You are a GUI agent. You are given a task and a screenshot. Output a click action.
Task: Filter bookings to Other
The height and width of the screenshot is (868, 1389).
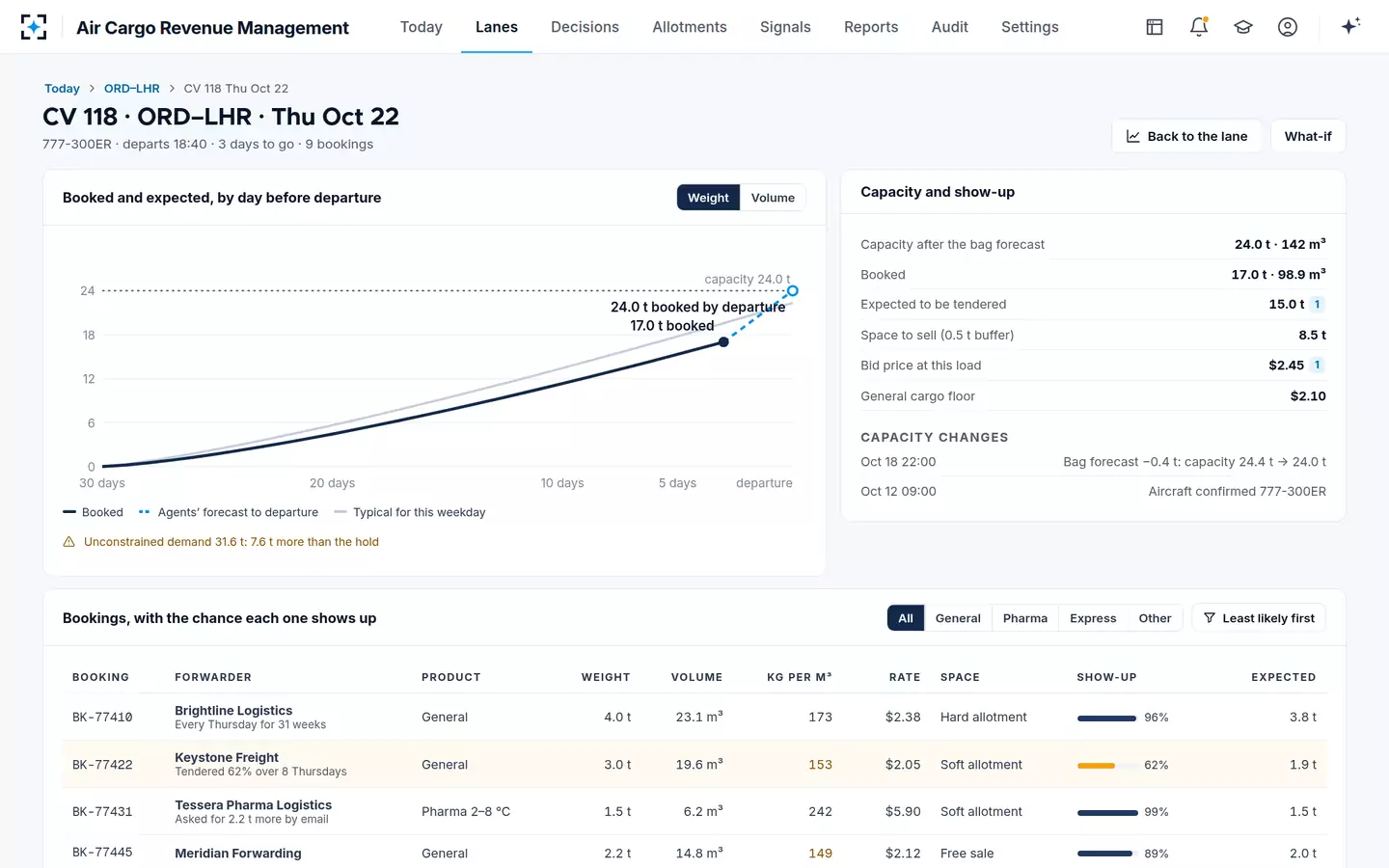[x=1155, y=618]
